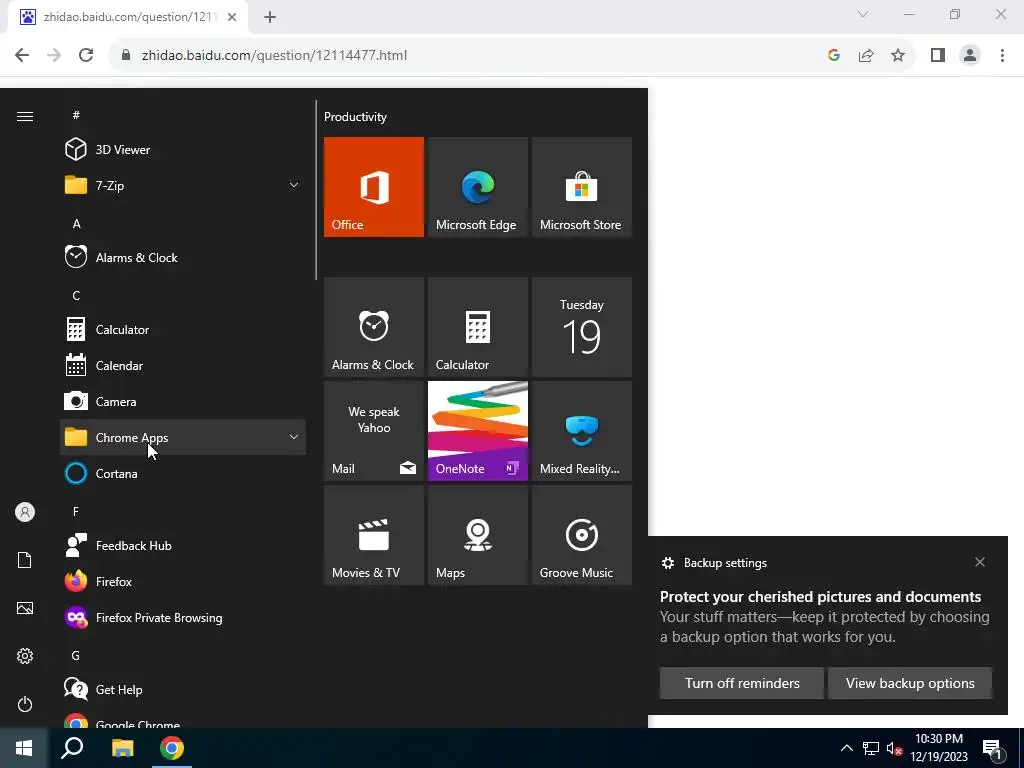The width and height of the screenshot is (1024, 768).
Task: Open the Alarms & Clock tile
Action: (374, 327)
